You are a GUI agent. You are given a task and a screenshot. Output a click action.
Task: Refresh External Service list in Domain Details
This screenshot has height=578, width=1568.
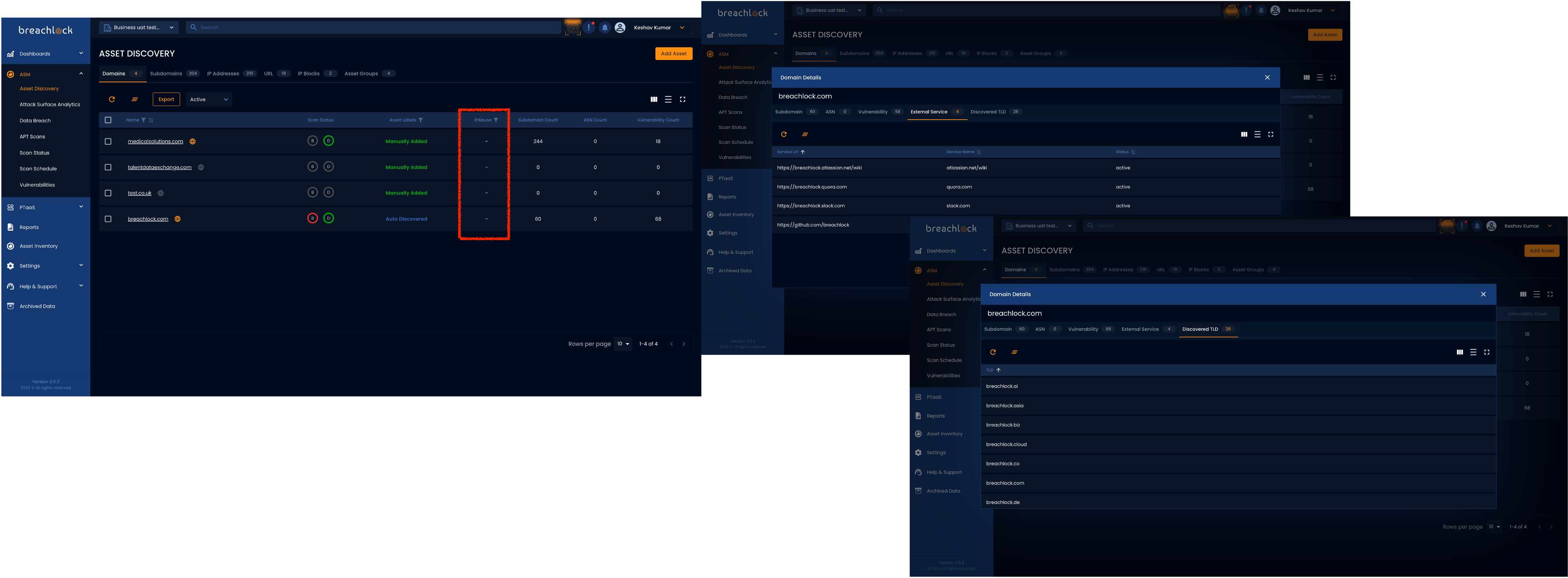click(784, 135)
